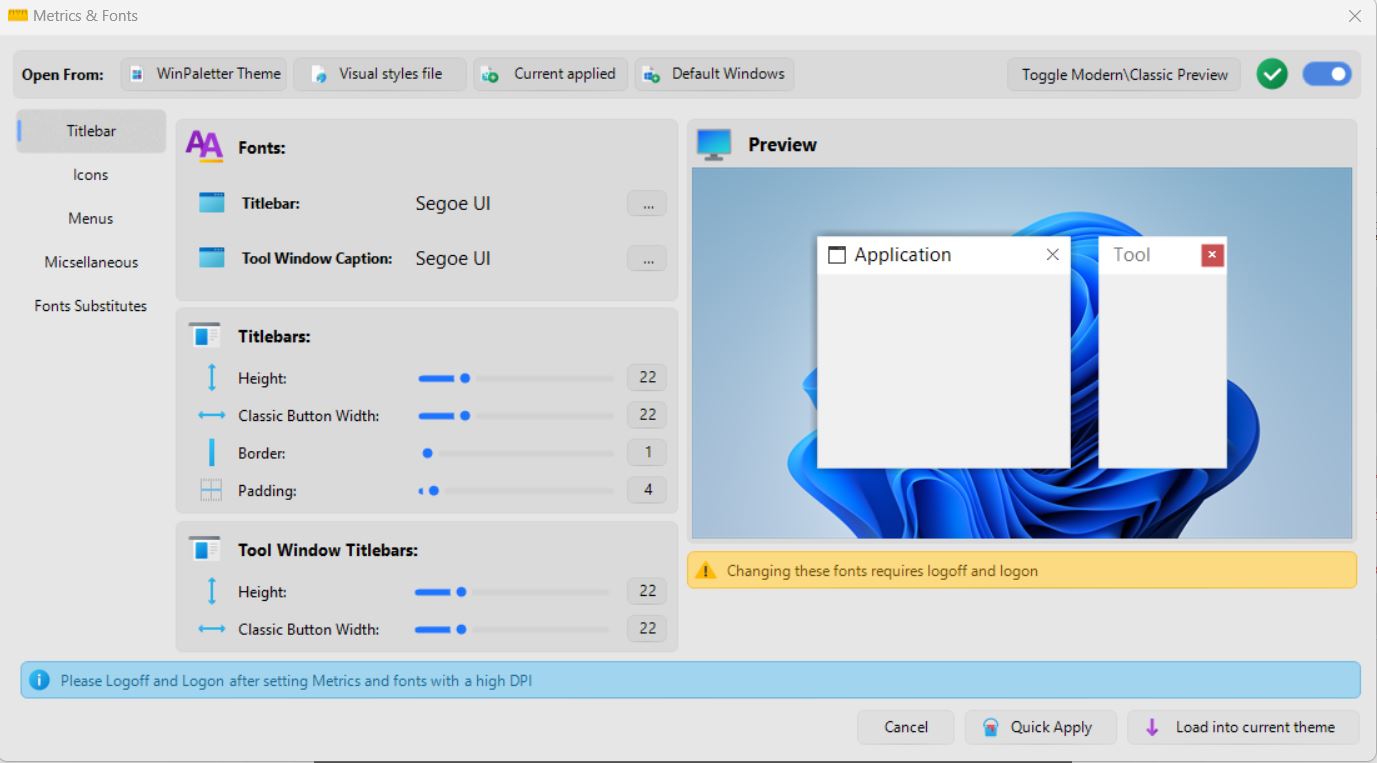The height and width of the screenshot is (763, 1377).
Task: Click the Titlebars Height value 22
Action: pos(647,378)
